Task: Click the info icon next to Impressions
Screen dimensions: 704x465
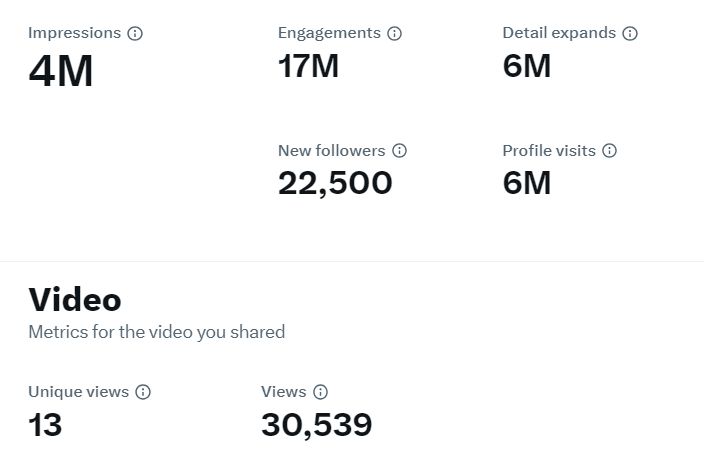Action: pos(135,33)
